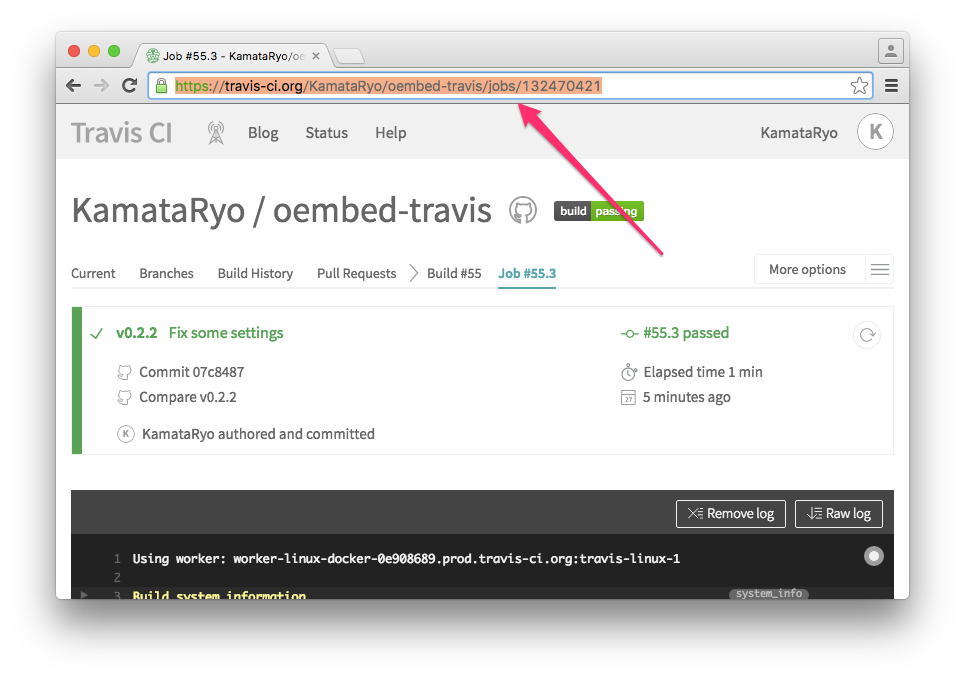
Task: Open the Help link
Action: 390,133
